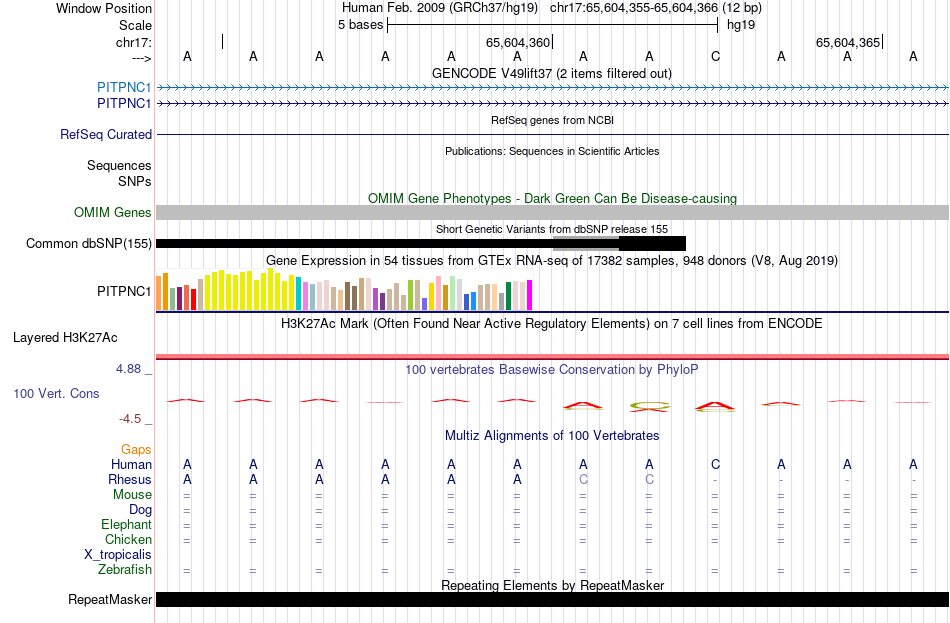Click the PITPNC1 GTEx expression label
Screen dimensions: 950x623
(x=124, y=292)
